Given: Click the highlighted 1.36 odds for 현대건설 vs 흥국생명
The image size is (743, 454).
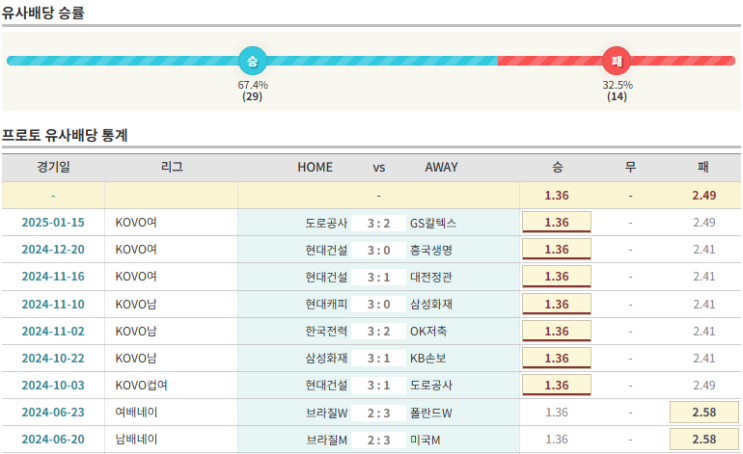Looking at the screenshot, I should [556, 249].
